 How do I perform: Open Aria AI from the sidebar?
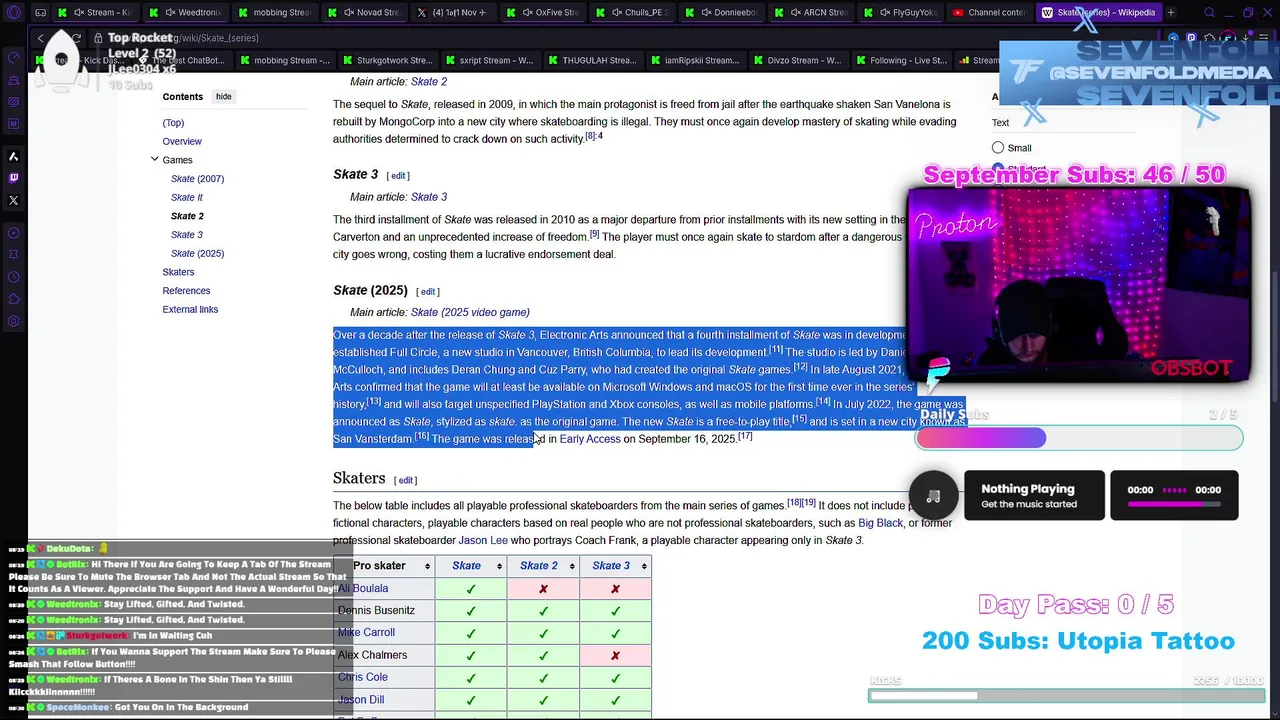tap(14, 156)
